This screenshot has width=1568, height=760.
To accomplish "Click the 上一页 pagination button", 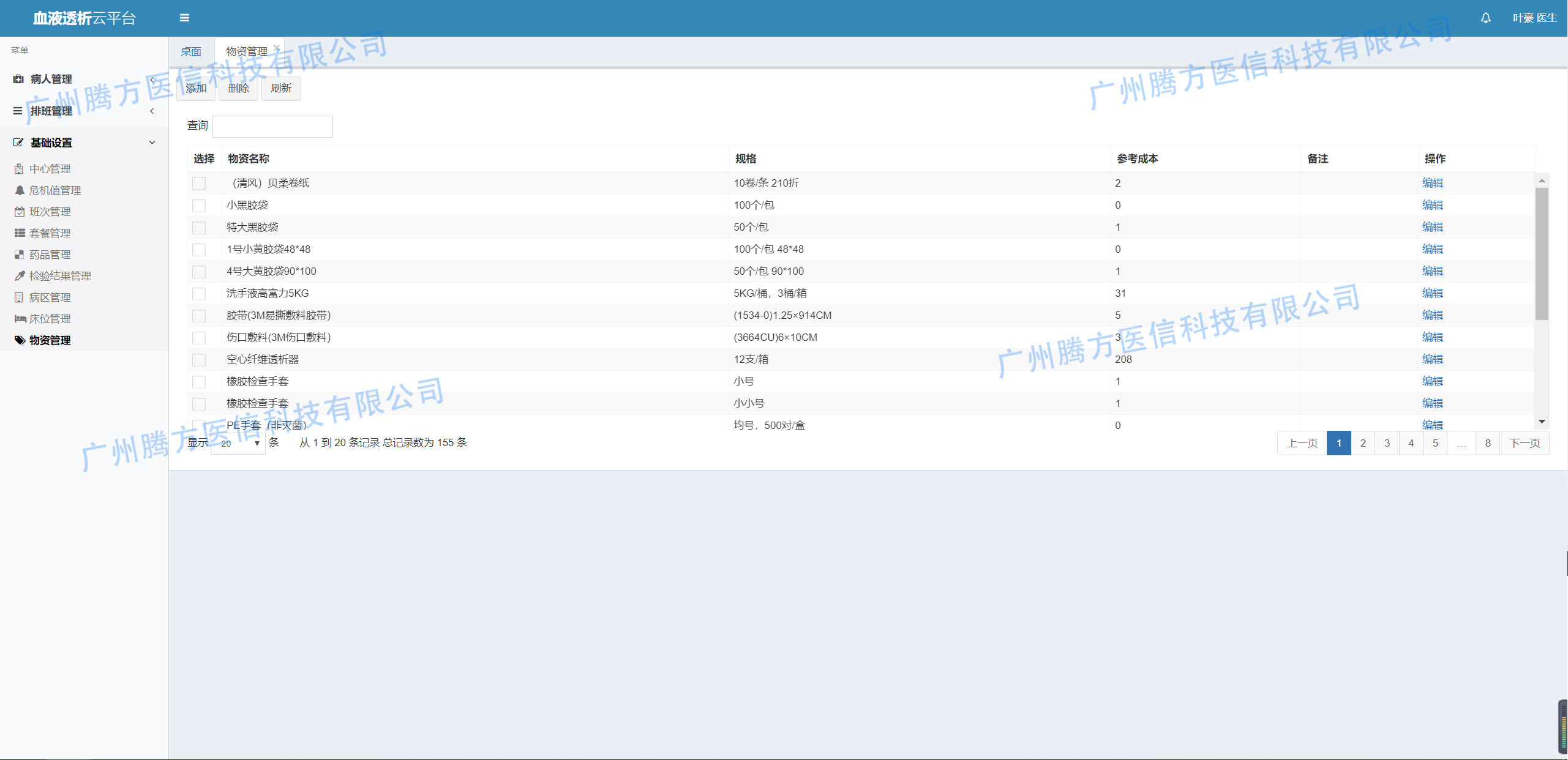I will (1302, 443).
